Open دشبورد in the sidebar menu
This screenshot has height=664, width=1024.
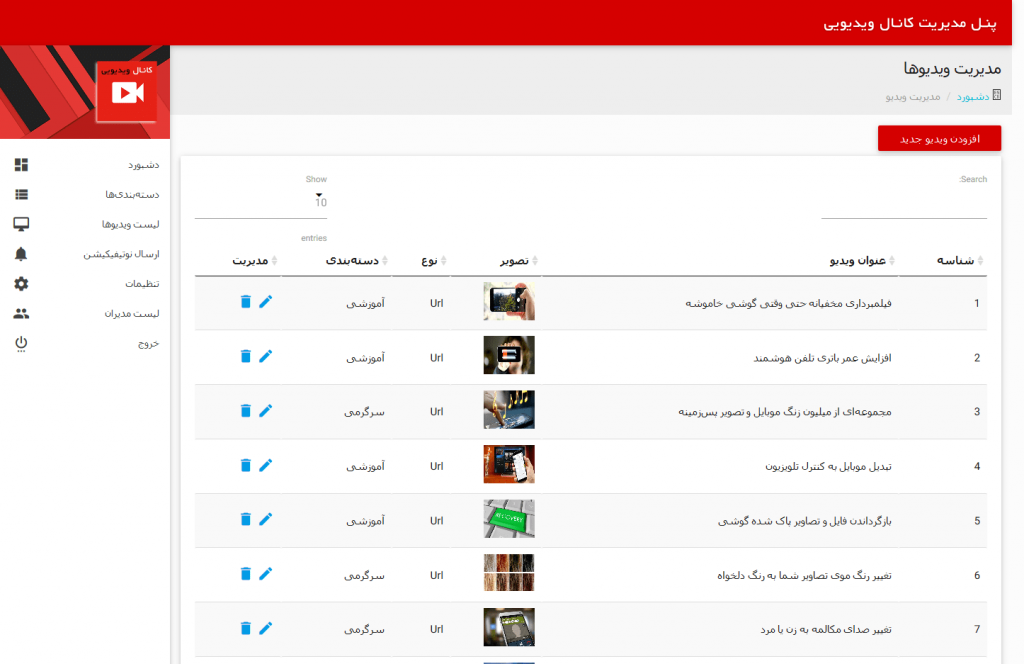point(144,165)
